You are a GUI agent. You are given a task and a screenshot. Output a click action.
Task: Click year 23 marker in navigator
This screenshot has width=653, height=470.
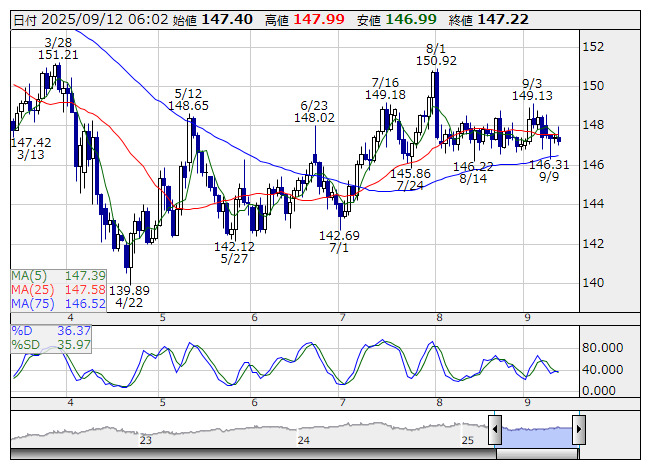146,439
